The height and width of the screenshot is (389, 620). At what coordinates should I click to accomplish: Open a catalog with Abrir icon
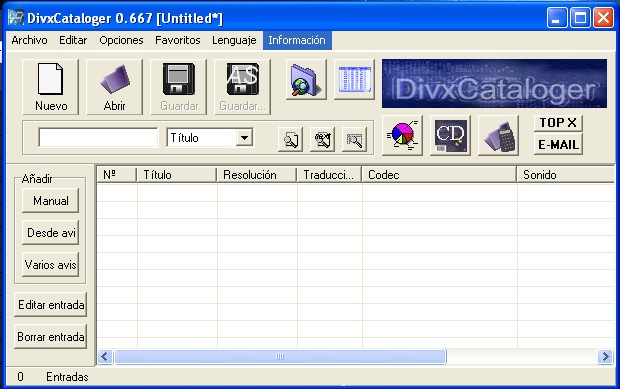114,79
